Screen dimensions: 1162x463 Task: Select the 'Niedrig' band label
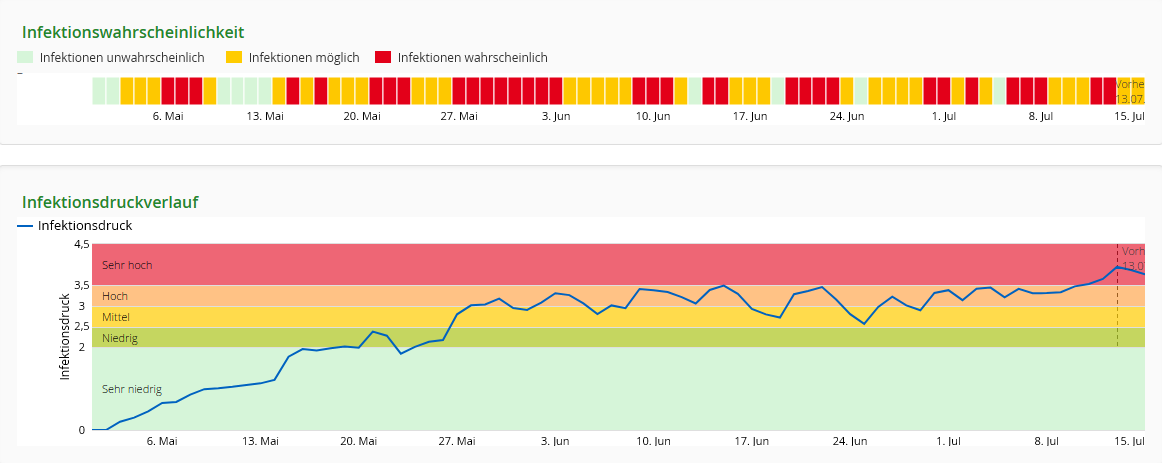[x=120, y=338]
